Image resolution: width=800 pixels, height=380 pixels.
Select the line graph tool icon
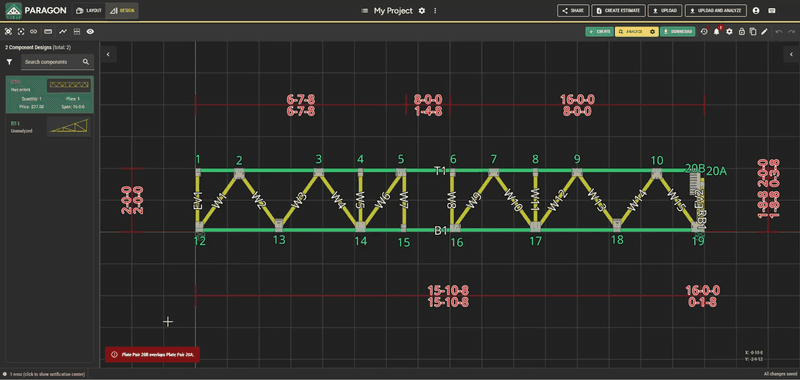pyautogui.click(x=63, y=32)
